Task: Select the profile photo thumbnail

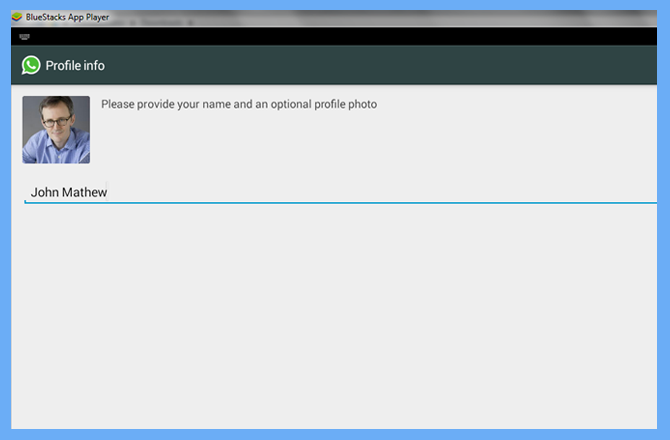Action: point(56,129)
